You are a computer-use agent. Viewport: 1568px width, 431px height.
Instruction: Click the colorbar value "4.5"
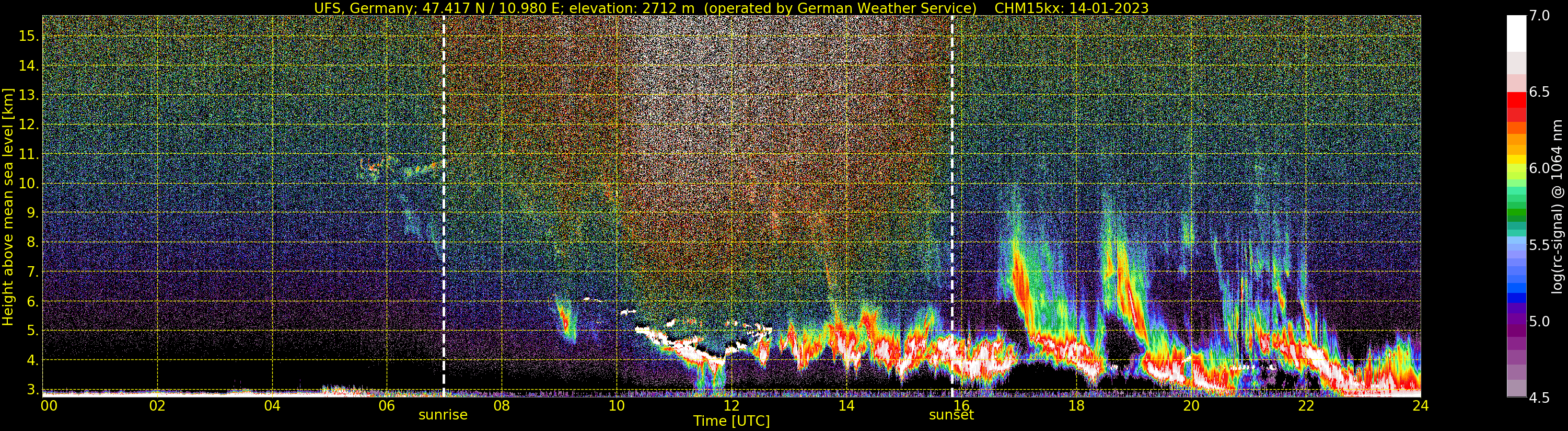[1539, 398]
